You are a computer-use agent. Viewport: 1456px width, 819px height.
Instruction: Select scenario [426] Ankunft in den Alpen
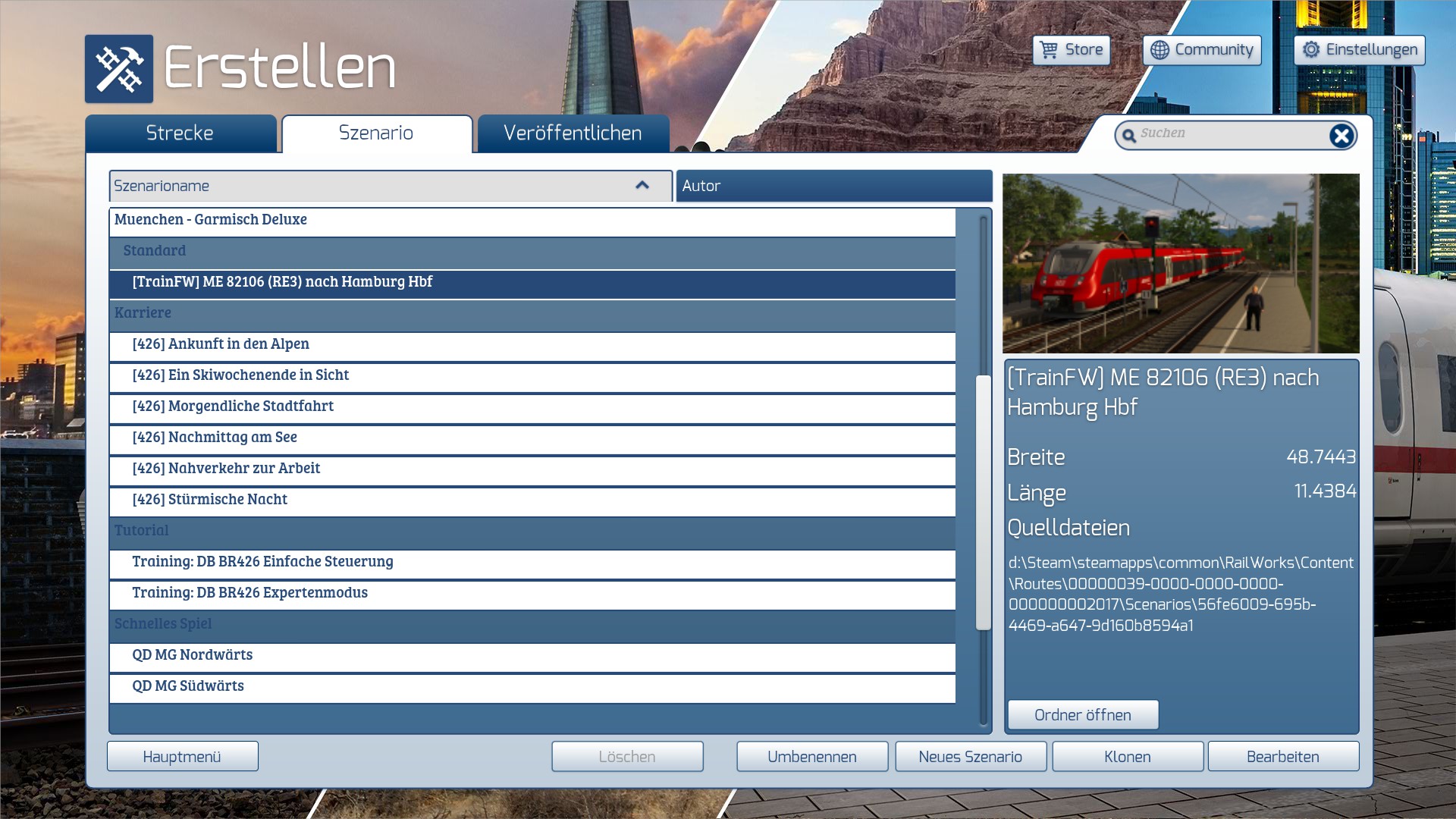pos(221,344)
